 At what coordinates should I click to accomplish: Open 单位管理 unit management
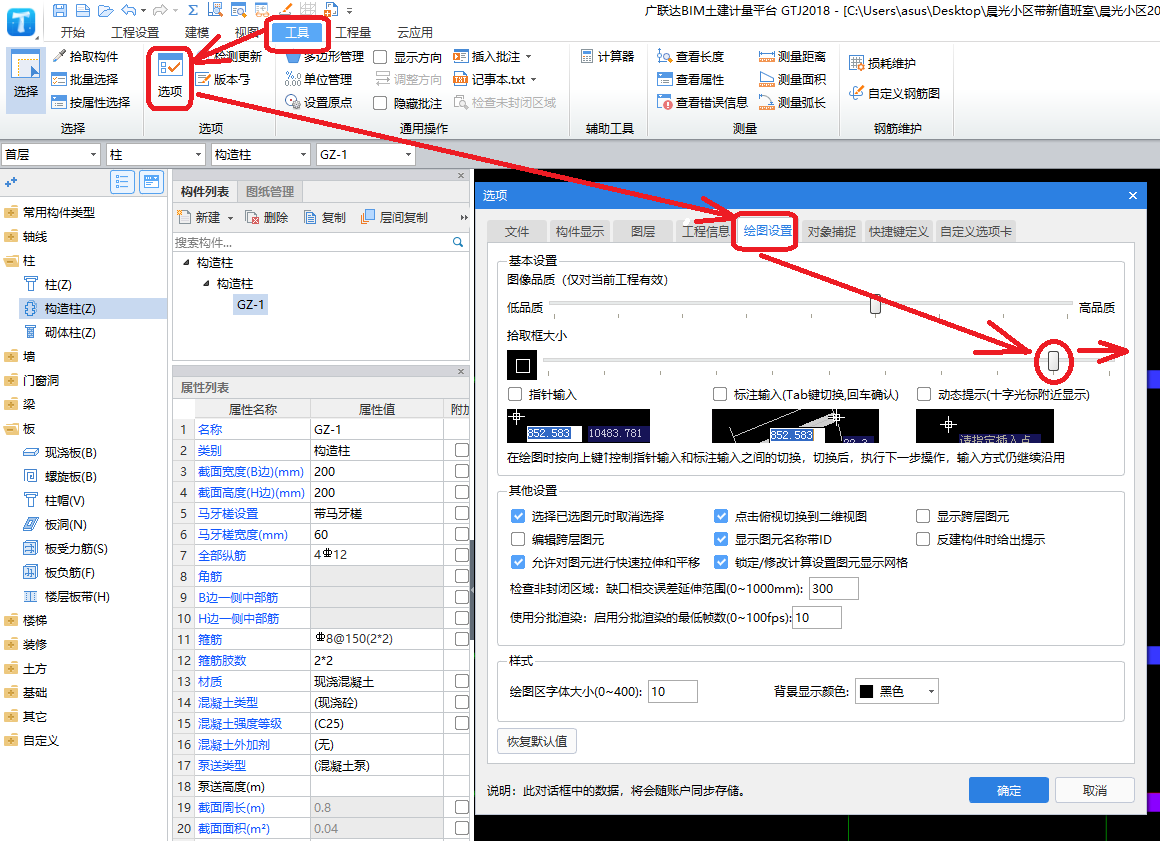point(319,79)
